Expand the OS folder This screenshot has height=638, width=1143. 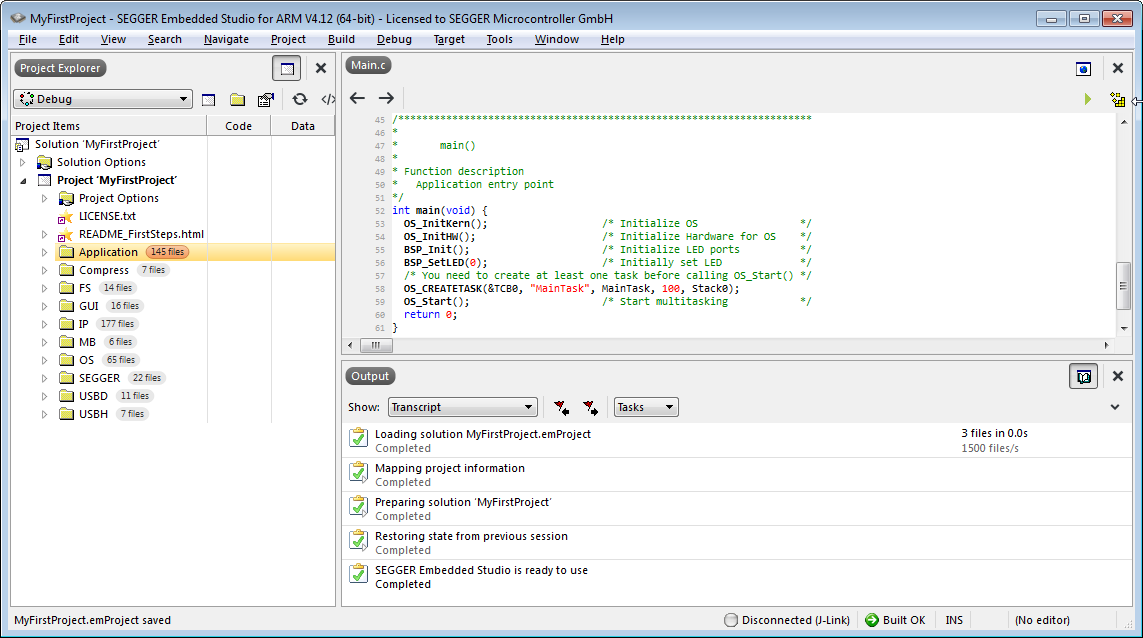click(x=44, y=360)
